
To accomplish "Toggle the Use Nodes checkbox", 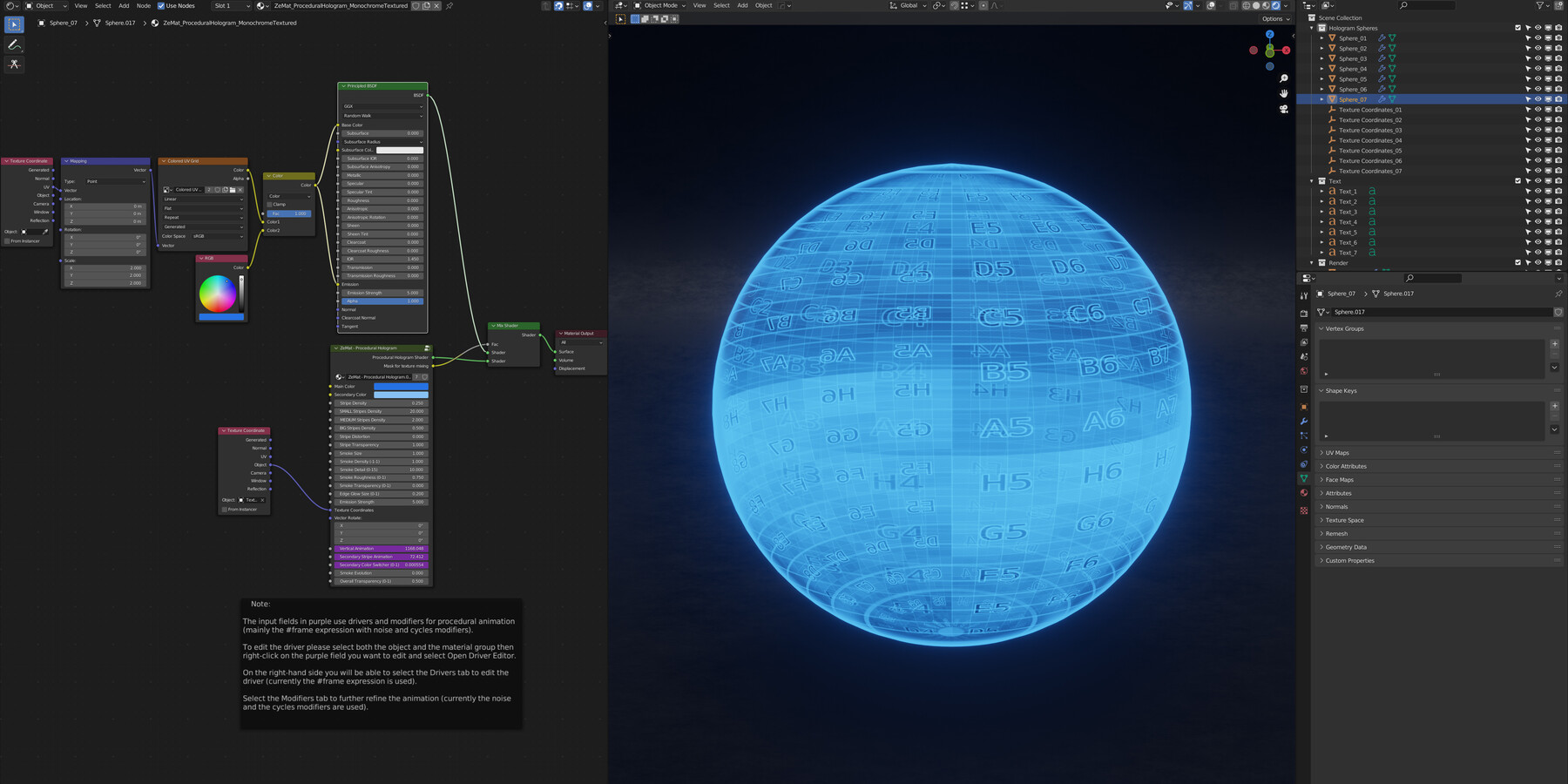I will click(x=159, y=5).
